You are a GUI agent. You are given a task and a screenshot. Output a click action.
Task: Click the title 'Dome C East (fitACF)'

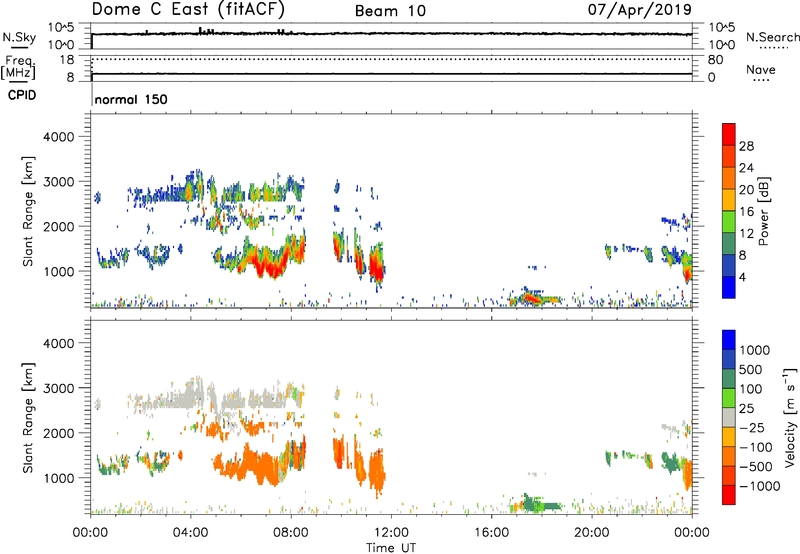[x=188, y=10]
